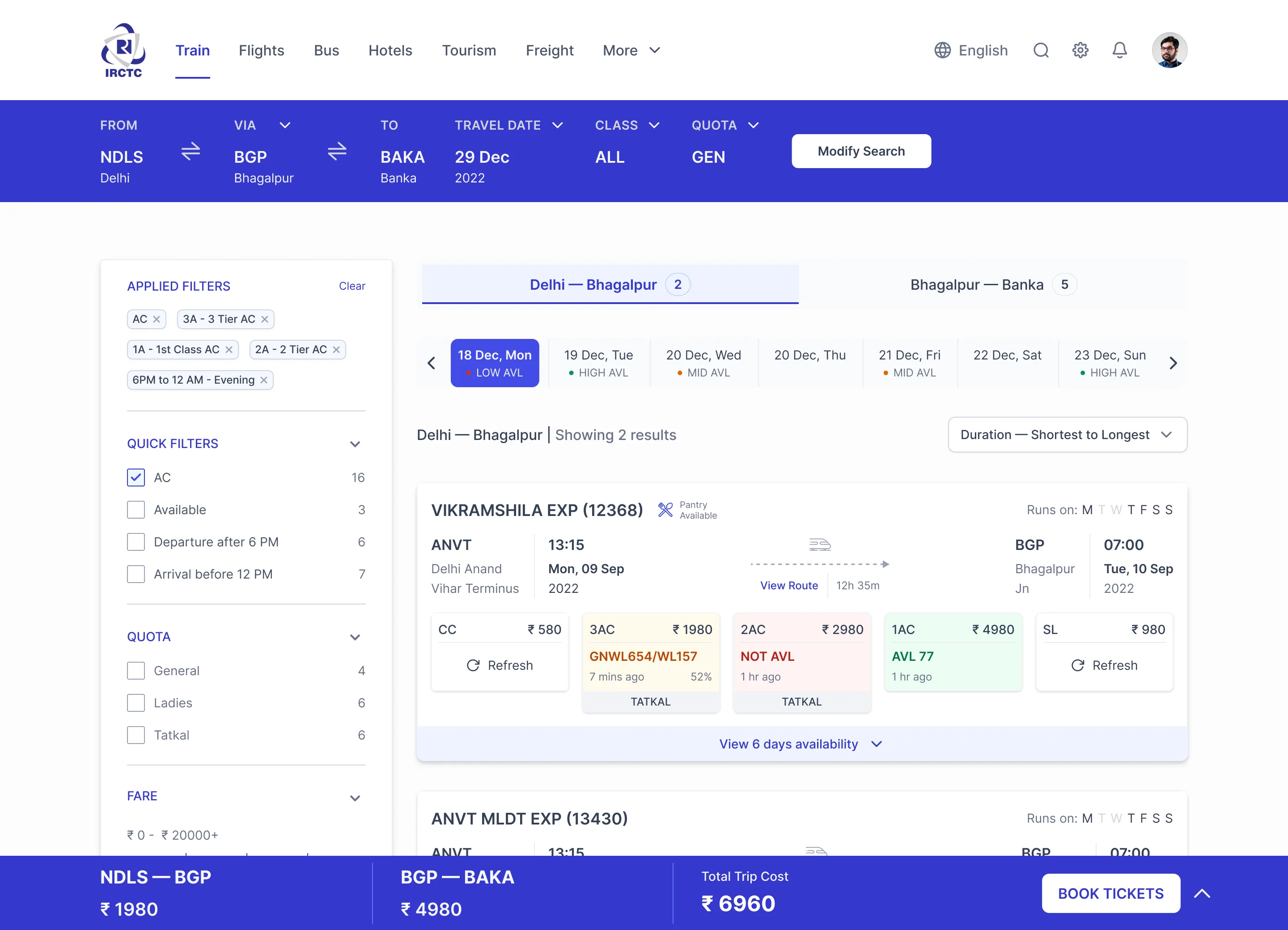Check the Tatkal quota filter
This screenshot has height=930, width=1288.
pyautogui.click(x=136, y=735)
